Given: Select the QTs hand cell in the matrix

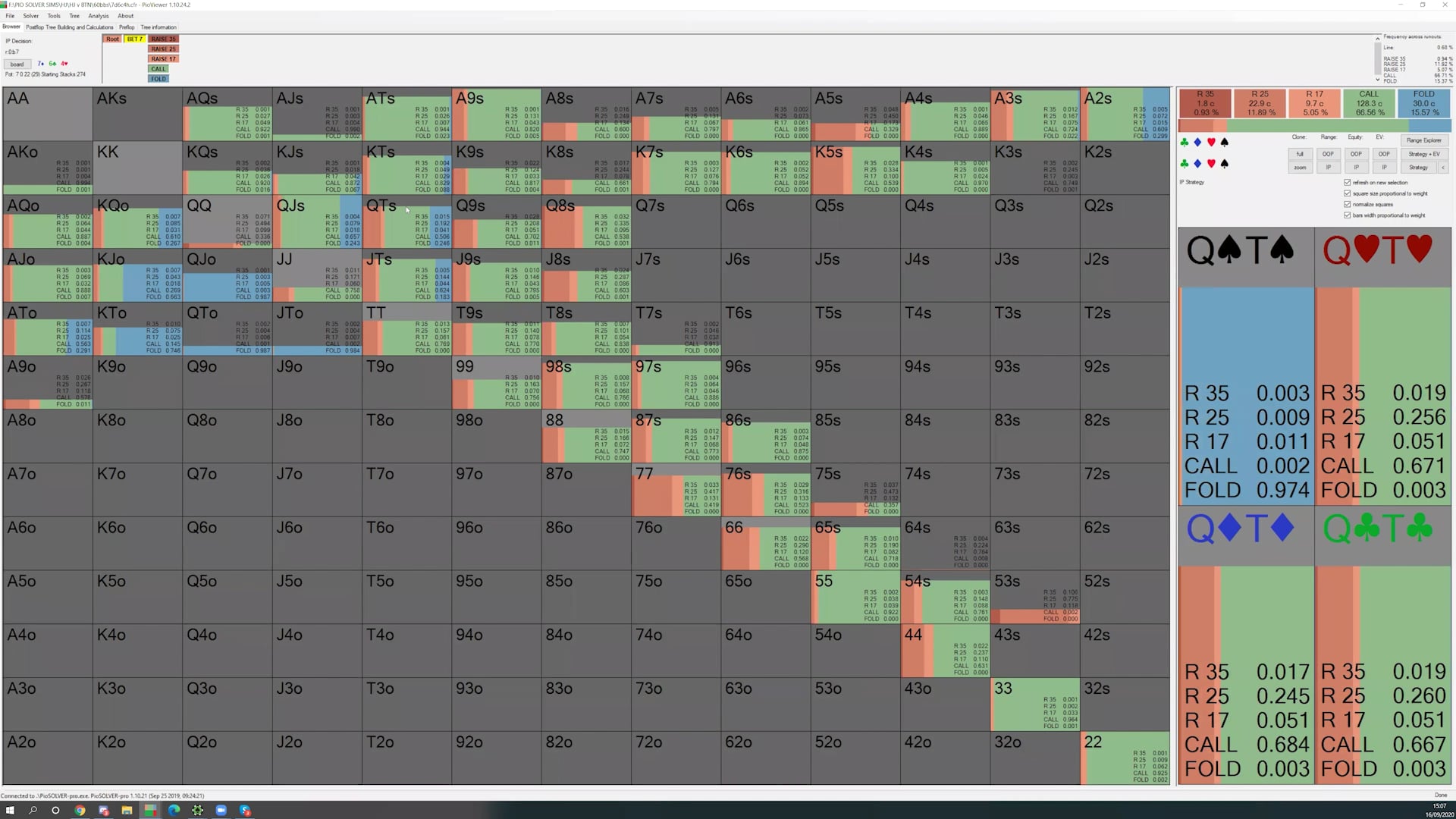Looking at the screenshot, I should [x=406, y=221].
